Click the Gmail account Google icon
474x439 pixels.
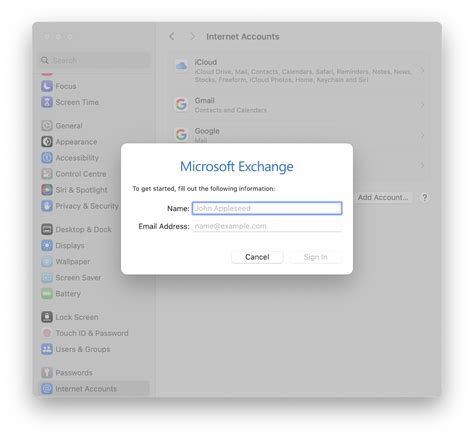tap(181, 104)
